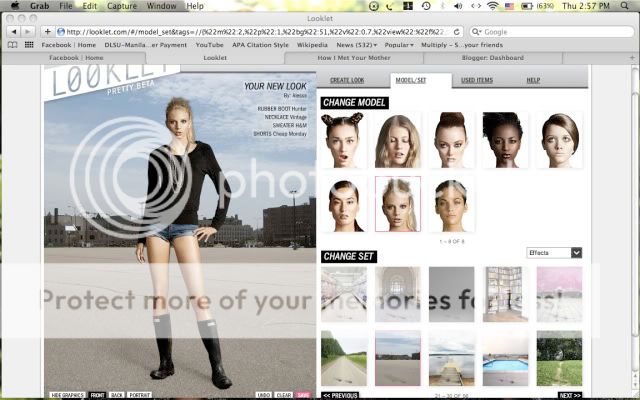Expand the News (532) bookmarks dropdown
The width and height of the screenshot is (640, 400).
(x=356, y=45)
